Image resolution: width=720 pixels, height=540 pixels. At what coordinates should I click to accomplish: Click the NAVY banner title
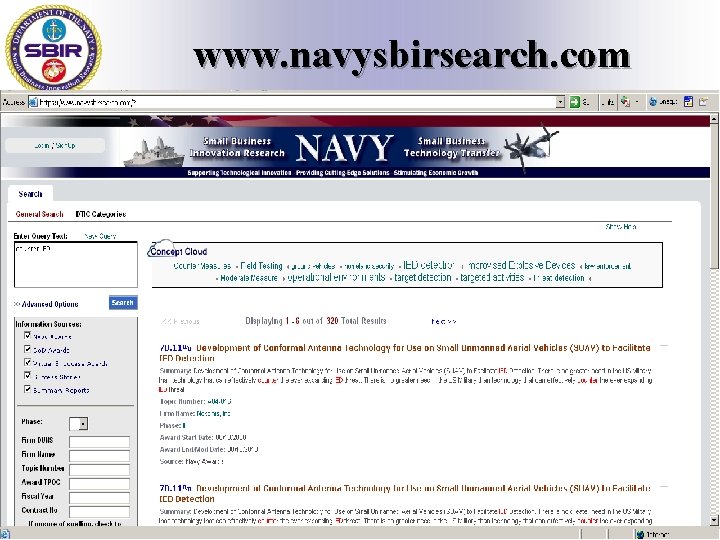pos(344,148)
